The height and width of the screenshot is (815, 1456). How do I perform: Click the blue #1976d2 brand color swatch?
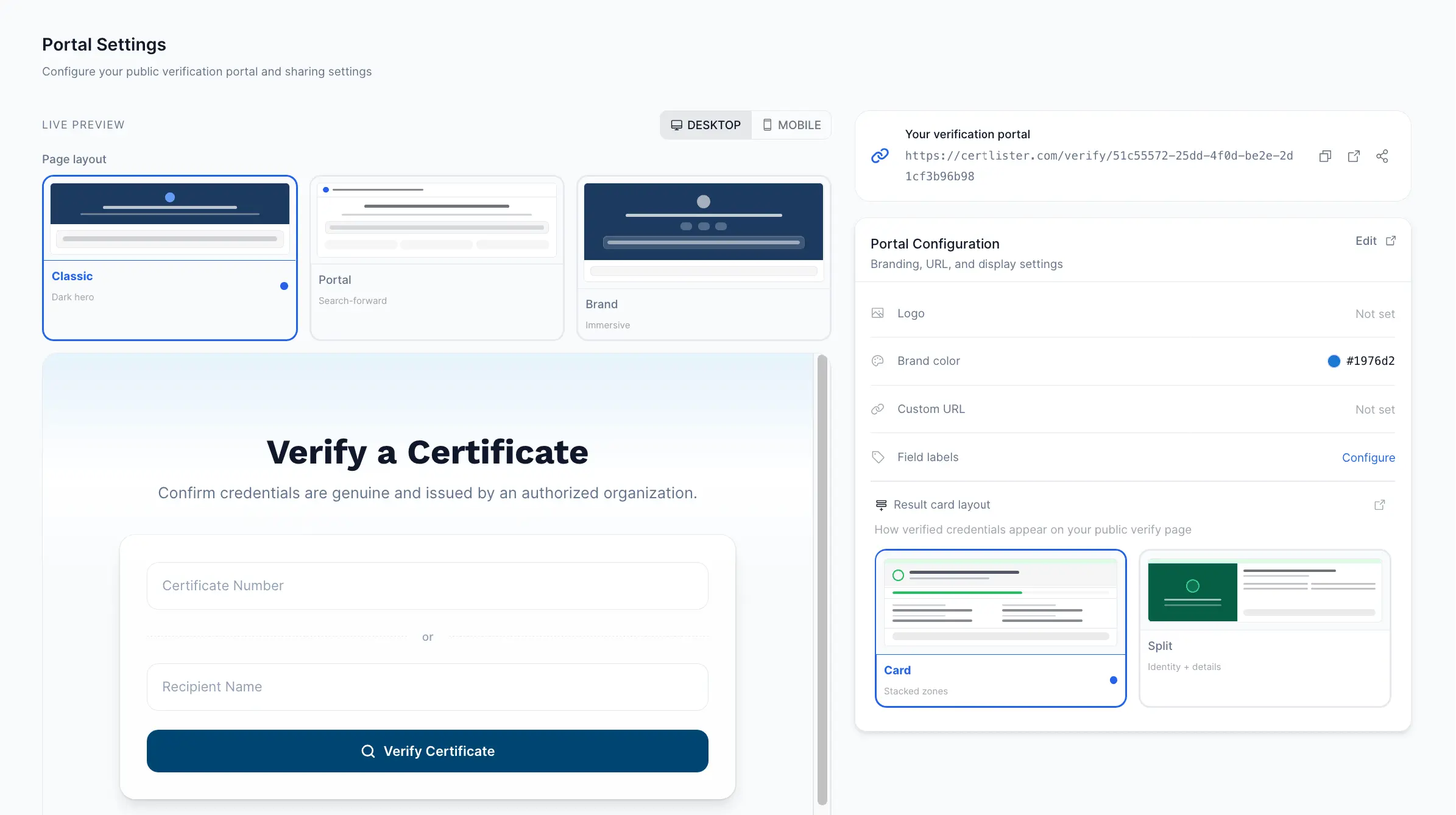click(x=1332, y=361)
